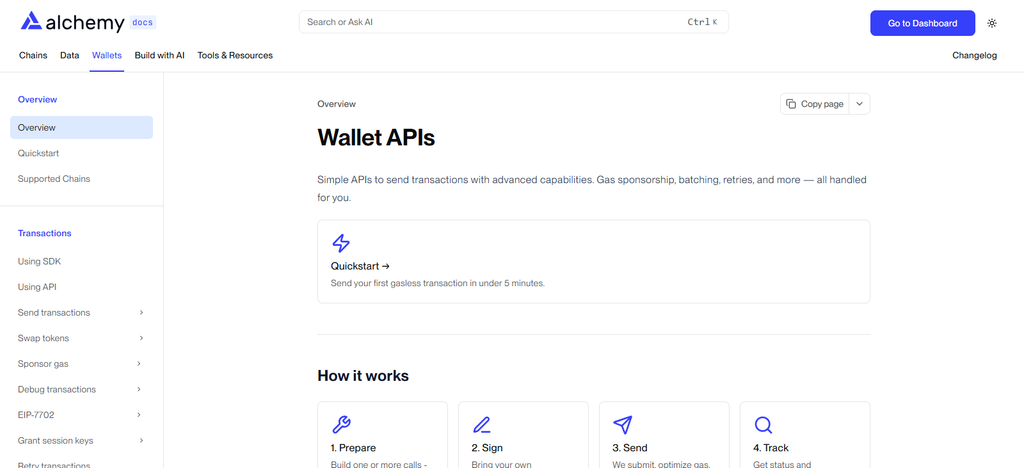Image resolution: width=1024 pixels, height=468 pixels.
Task: Expand the Debug transactions section
Action: pyautogui.click(x=141, y=389)
